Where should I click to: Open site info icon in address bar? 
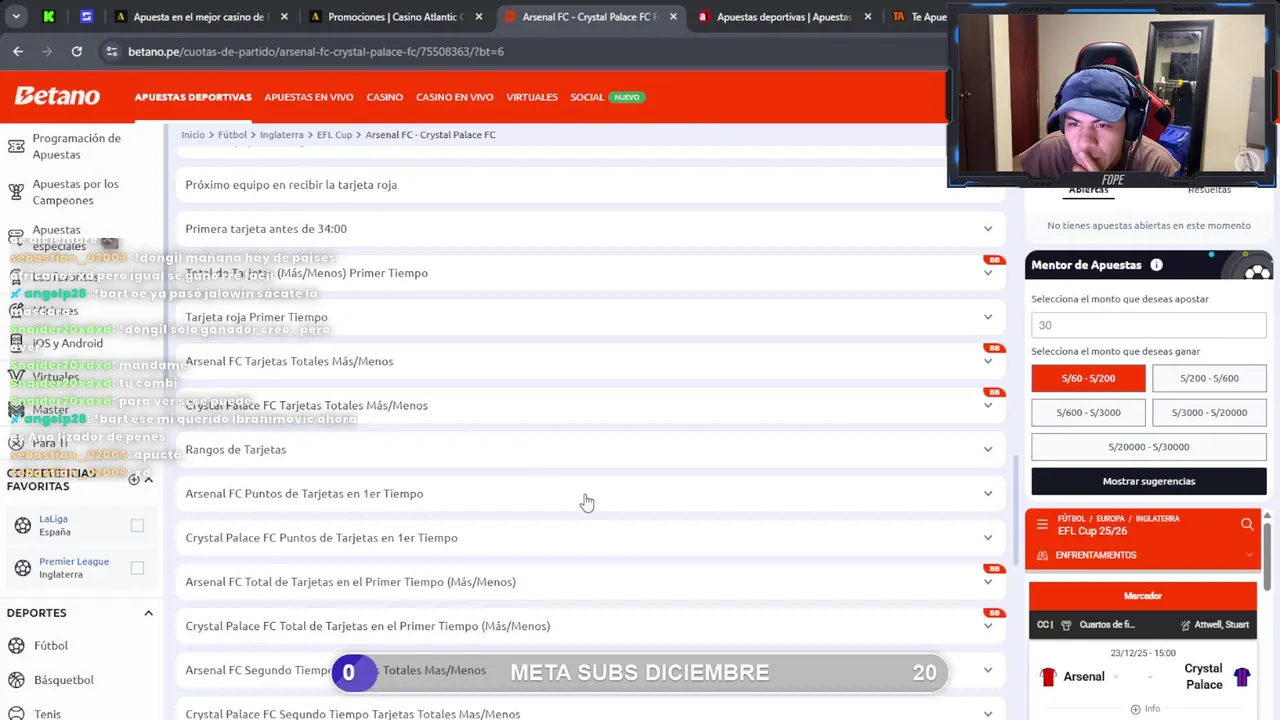(x=111, y=51)
